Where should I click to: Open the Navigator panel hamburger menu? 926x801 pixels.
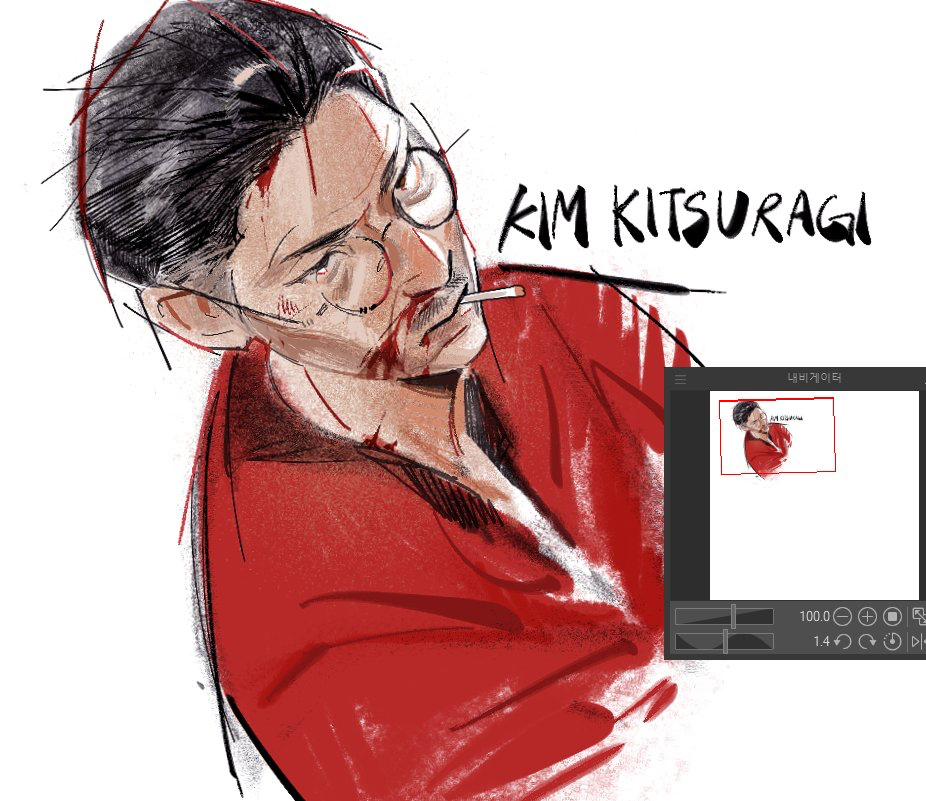pos(681,380)
